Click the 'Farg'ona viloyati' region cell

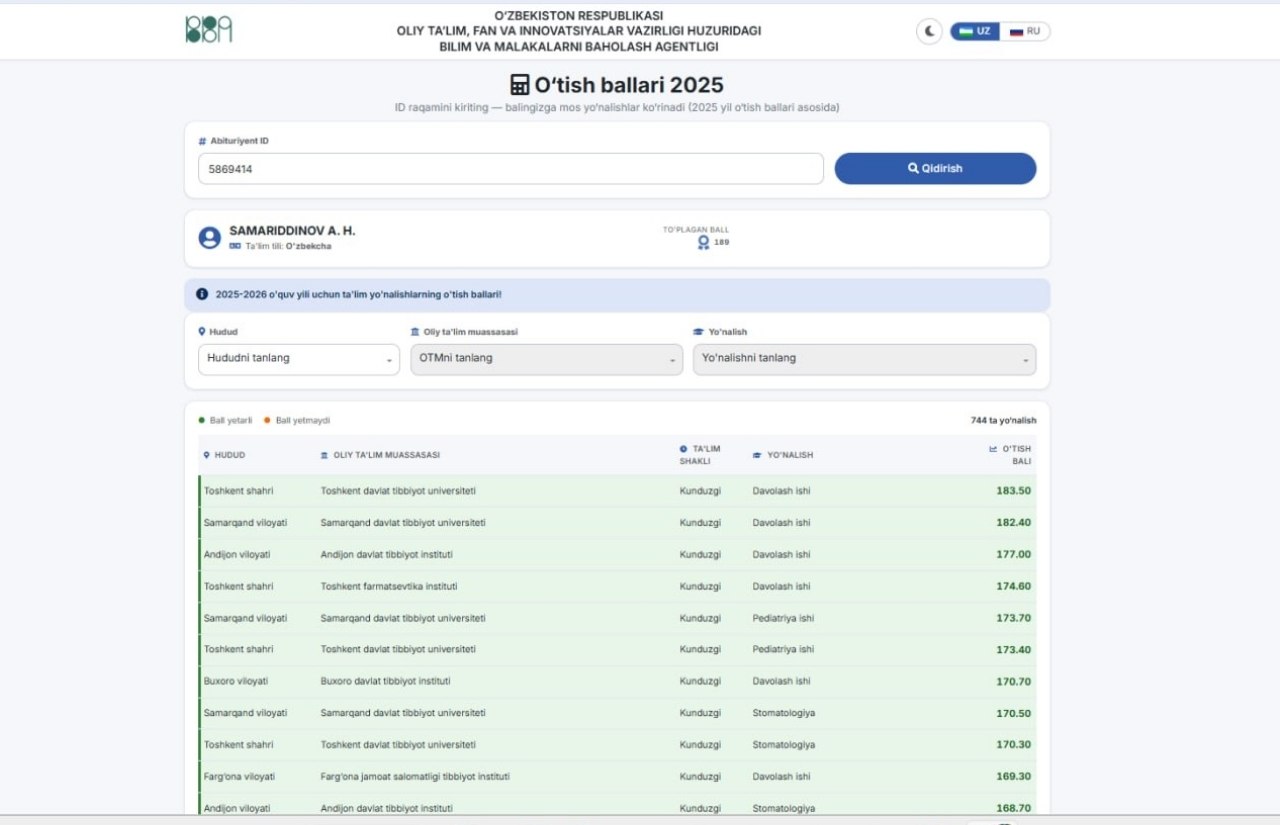[x=239, y=776]
